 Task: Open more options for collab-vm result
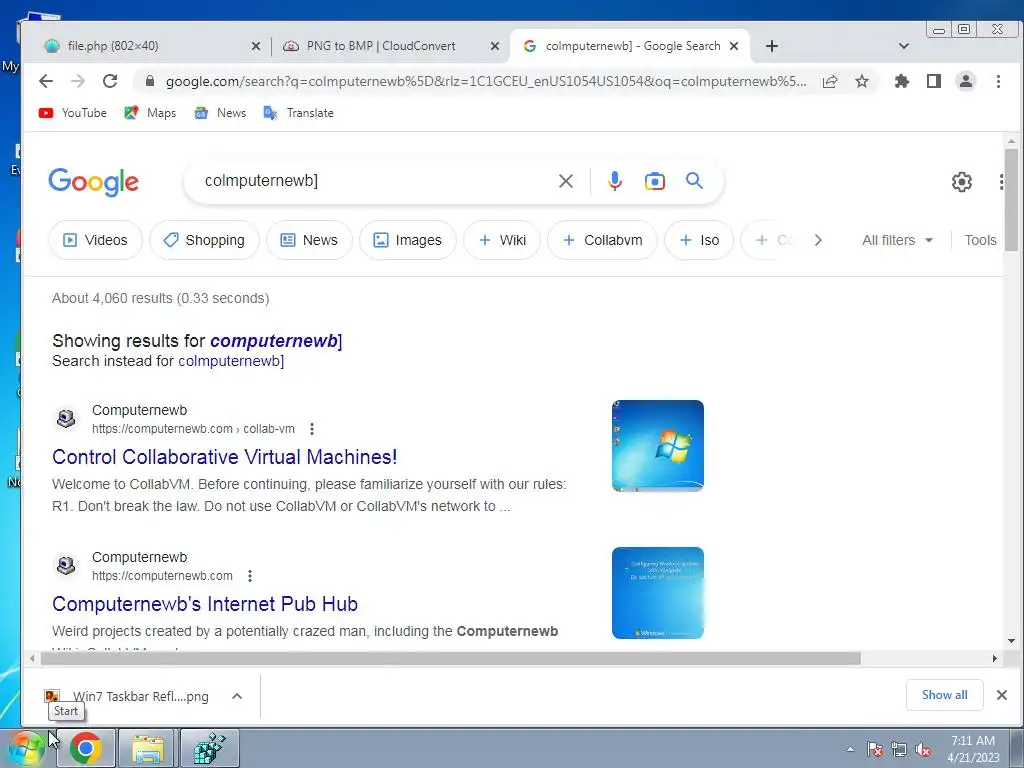pyautogui.click(x=312, y=429)
